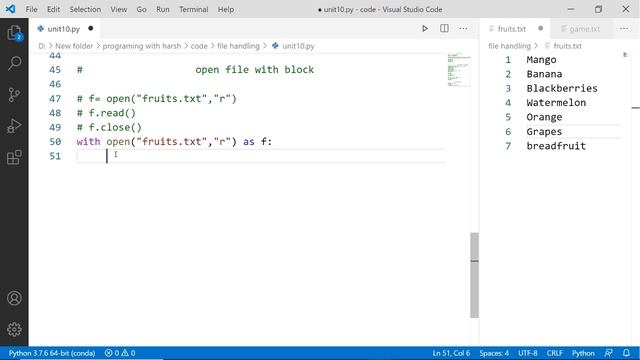Expand 'New folder' breadcrumb
This screenshot has width=640, height=360.
[x=74, y=46]
